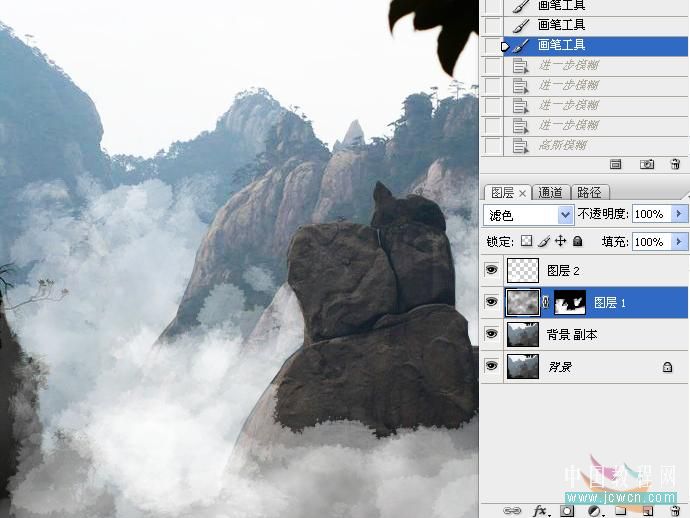Image resolution: width=690 pixels, height=518 pixels.
Task: Toggle lock position move icon
Action: [561, 241]
